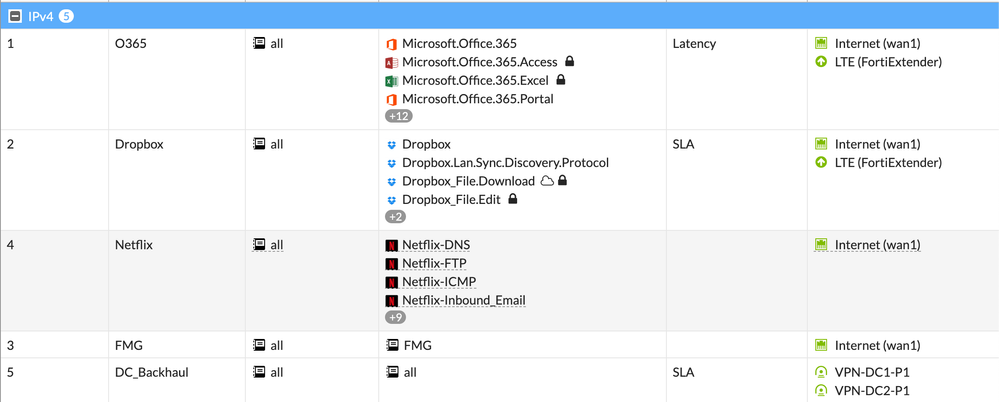The width and height of the screenshot is (999, 402).
Task: Expand the +2 more Dropbox applications badge
Action: (x=395, y=217)
